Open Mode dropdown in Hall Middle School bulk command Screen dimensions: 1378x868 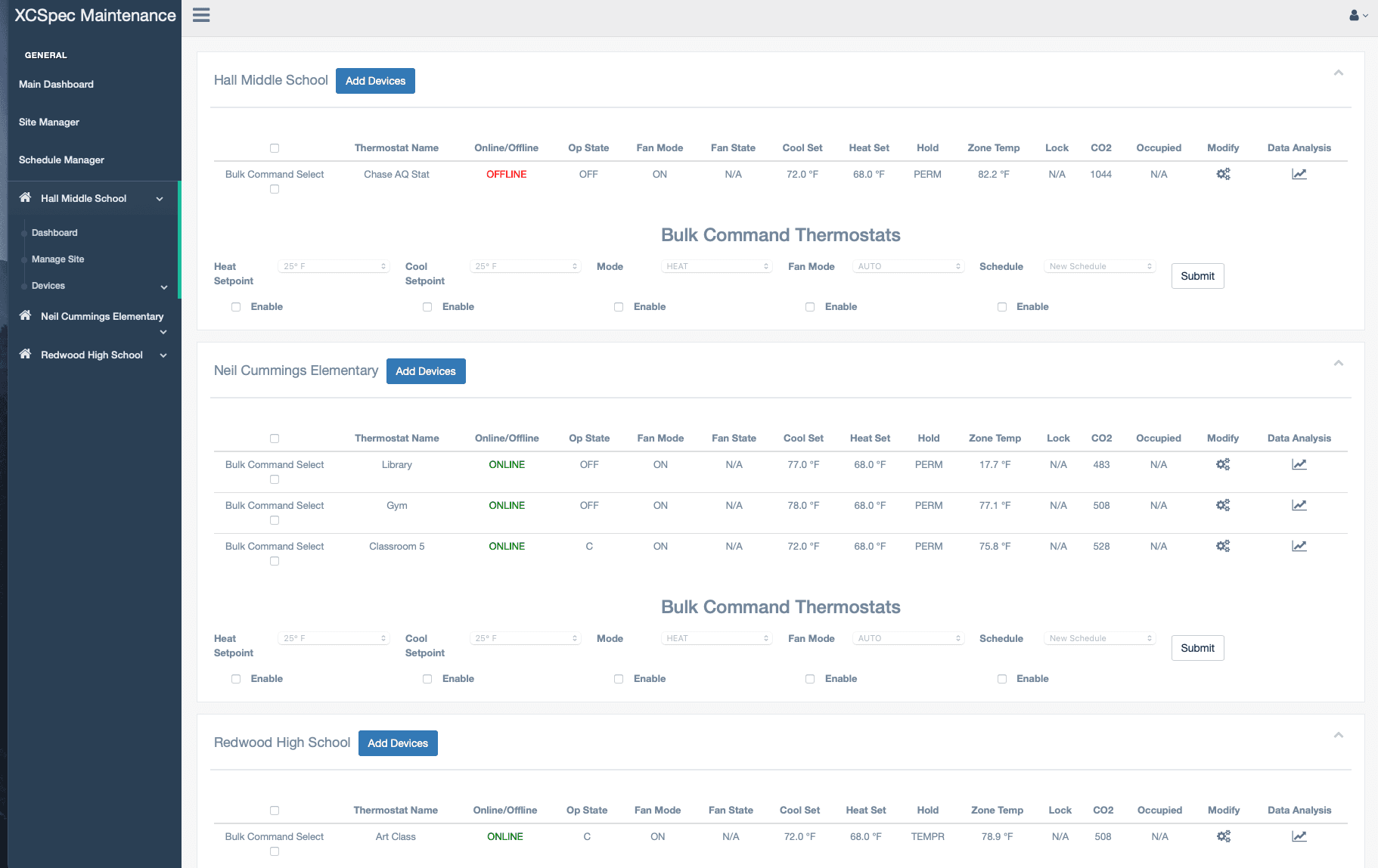716,266
